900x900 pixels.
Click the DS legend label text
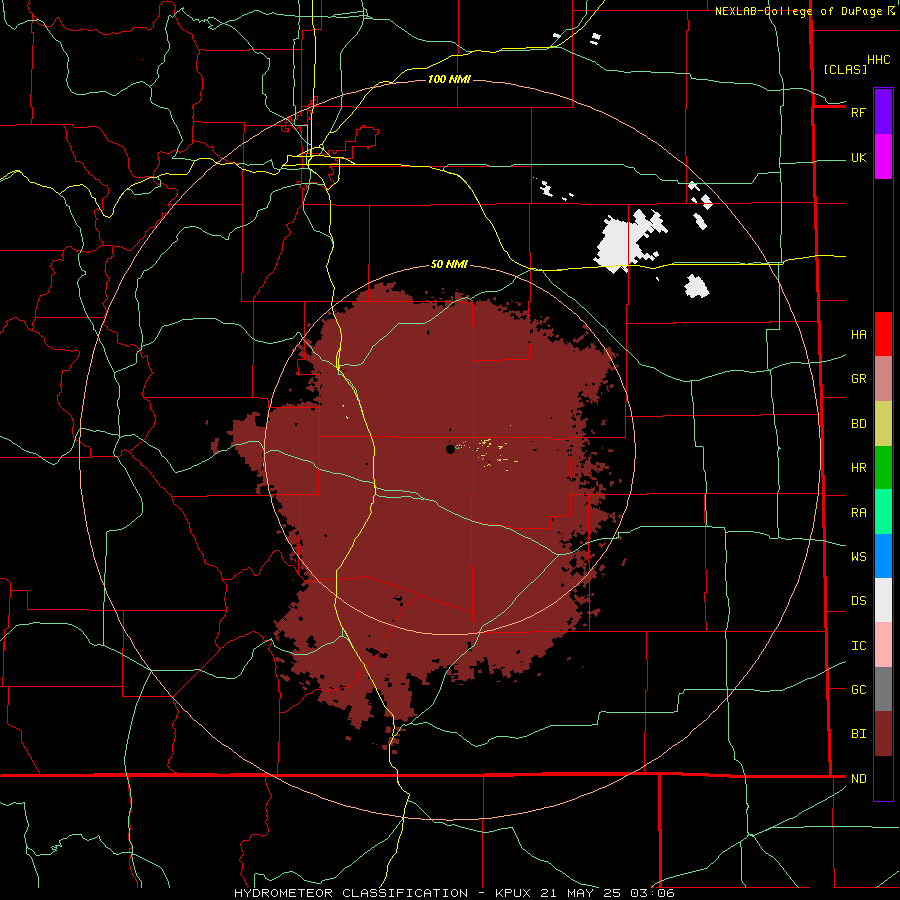tap(858, 601)
